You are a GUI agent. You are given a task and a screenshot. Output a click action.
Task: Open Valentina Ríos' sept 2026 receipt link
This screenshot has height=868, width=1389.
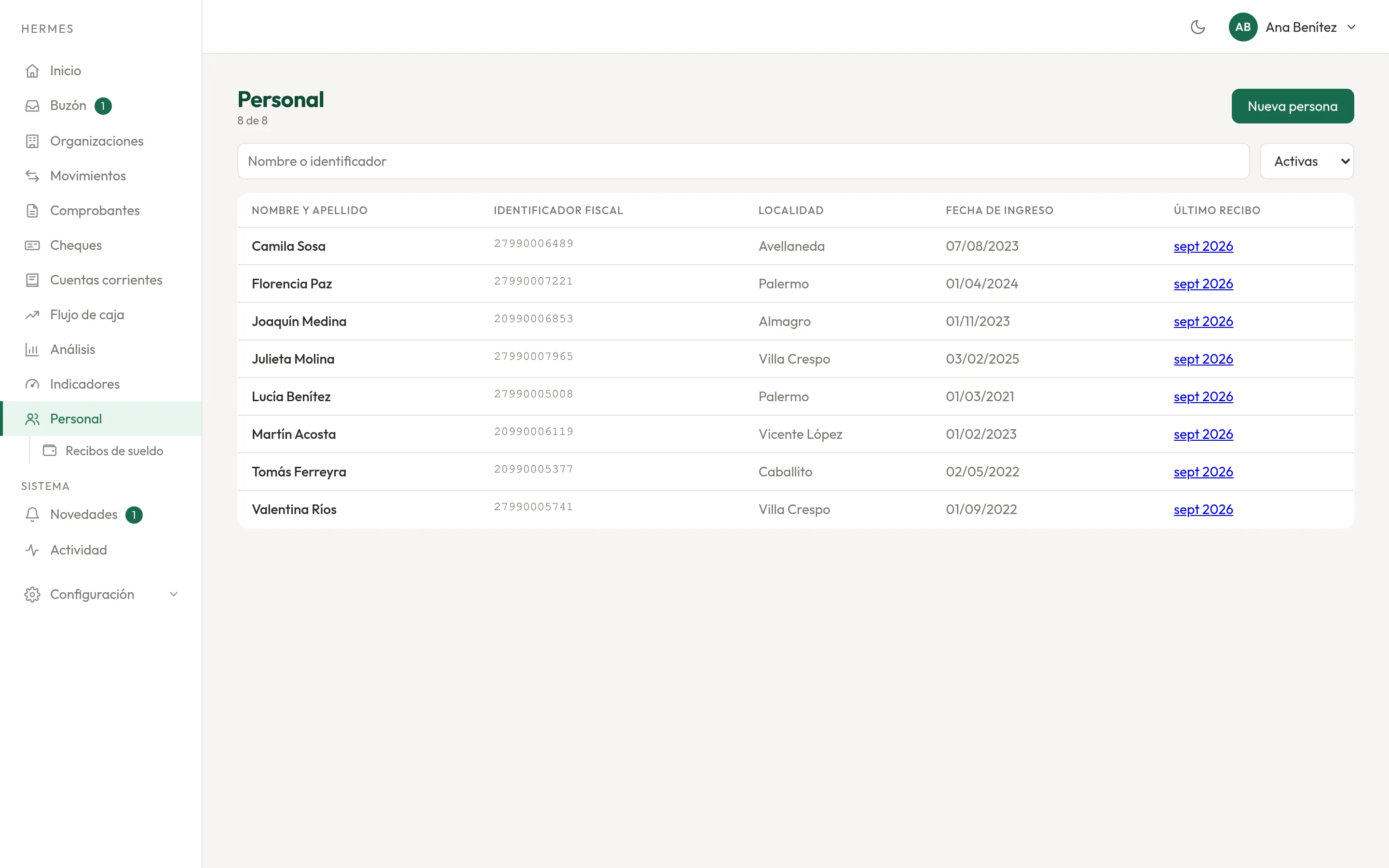pyautogui.click(x=1203, y=509)
